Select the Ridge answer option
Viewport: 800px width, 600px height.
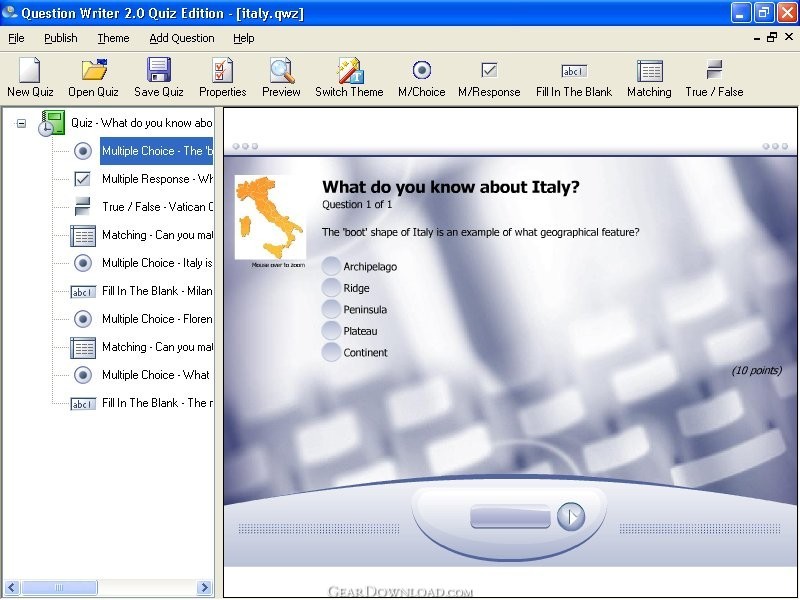point(331,287)
